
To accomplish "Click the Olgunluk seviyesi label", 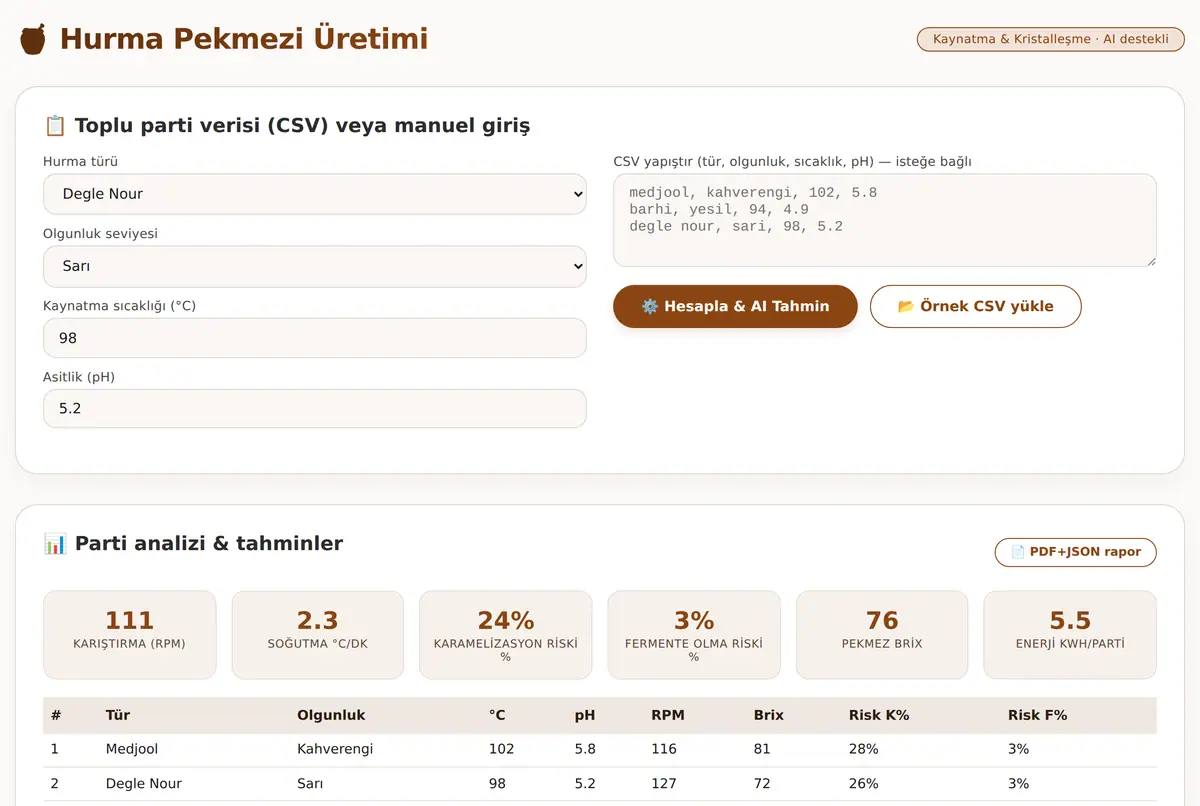I will pos(100,233).
